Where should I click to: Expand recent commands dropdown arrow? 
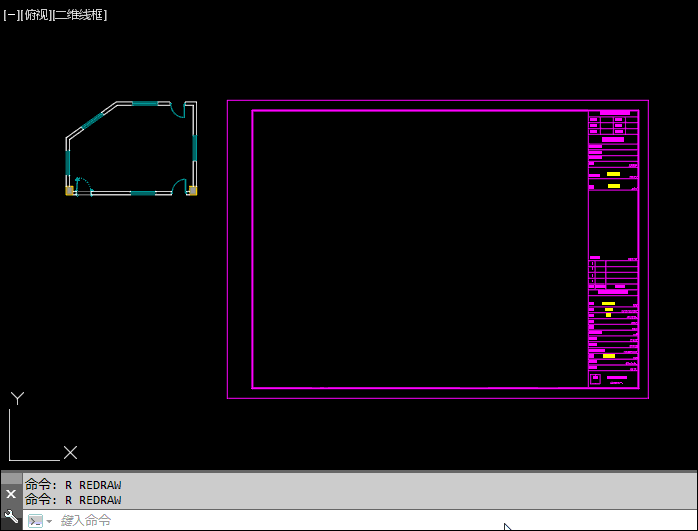coord(49,522)
